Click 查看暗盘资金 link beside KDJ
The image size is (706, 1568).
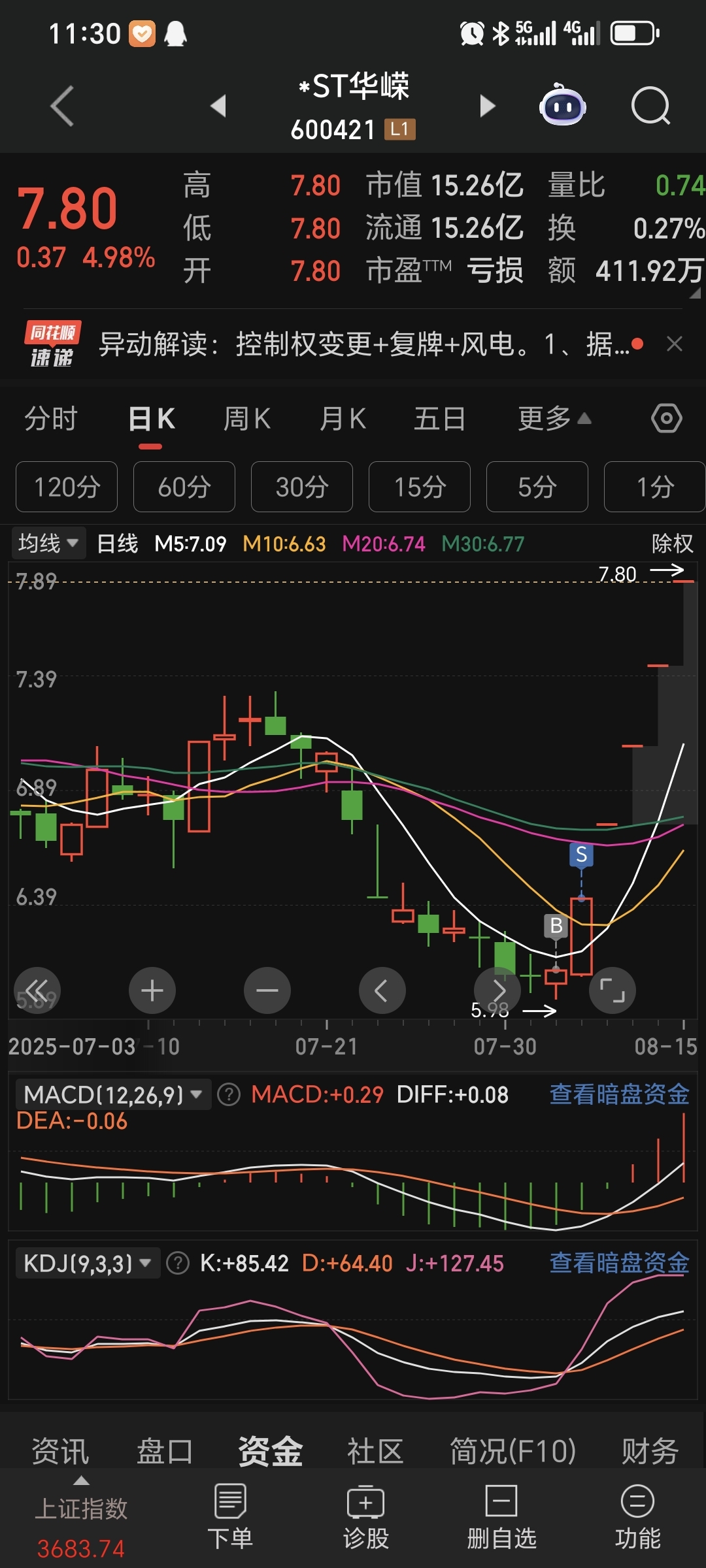(x=619, y=1263)
